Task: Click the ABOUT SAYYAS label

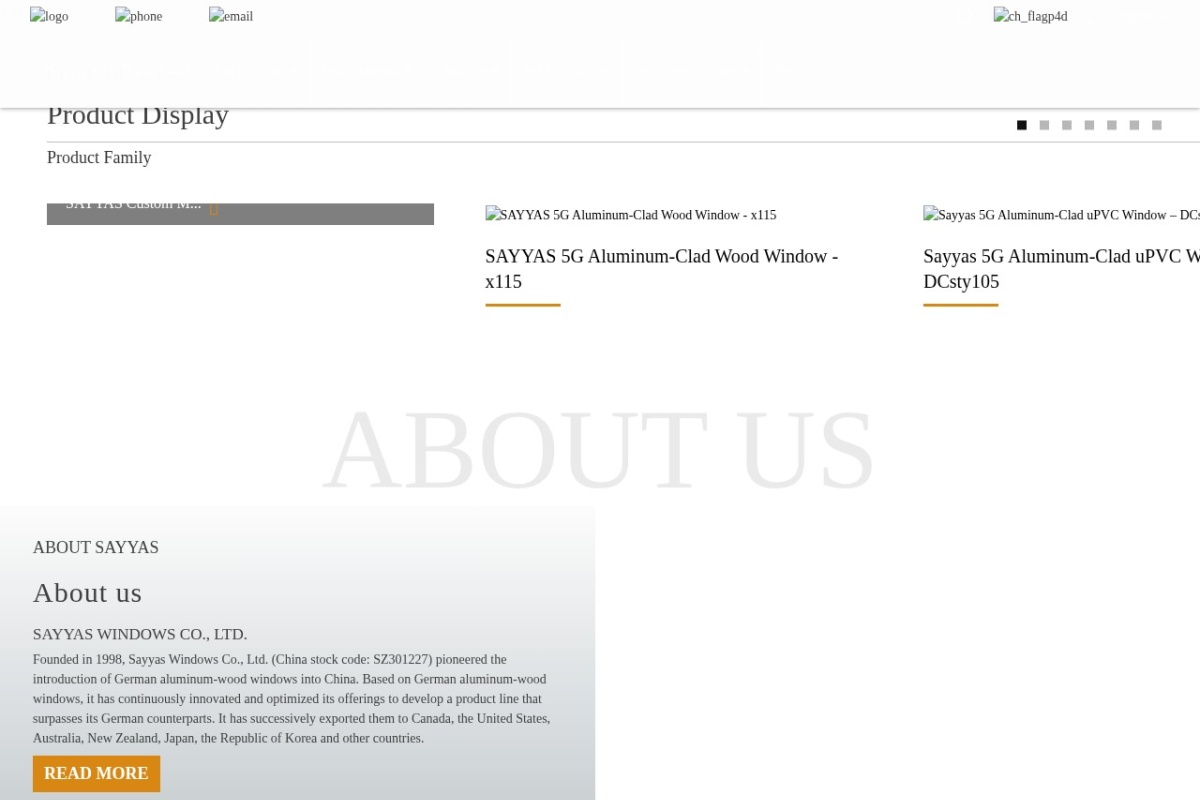Action: (96, 547)
